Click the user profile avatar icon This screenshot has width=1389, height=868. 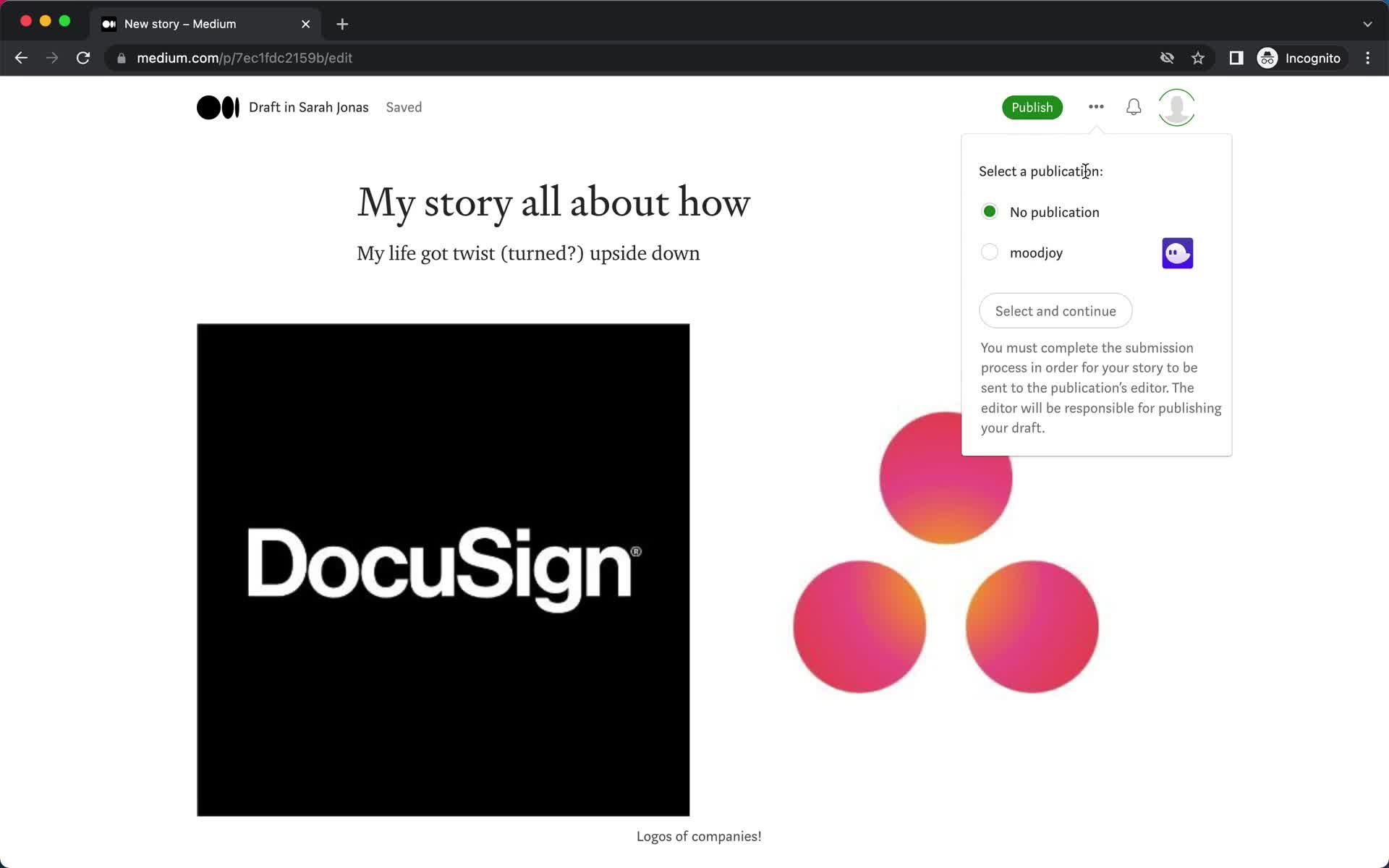point(1177,107)
